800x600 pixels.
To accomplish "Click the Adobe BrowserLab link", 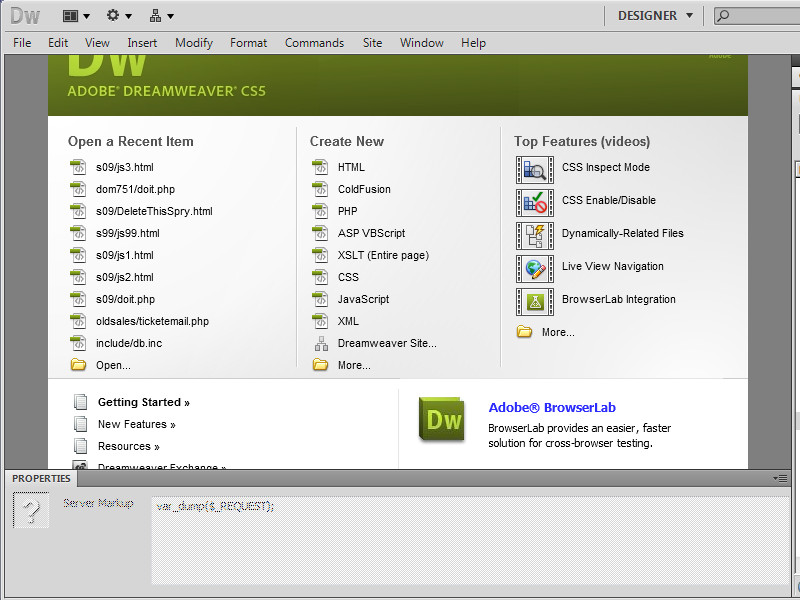I will click(x=551, y=407).
